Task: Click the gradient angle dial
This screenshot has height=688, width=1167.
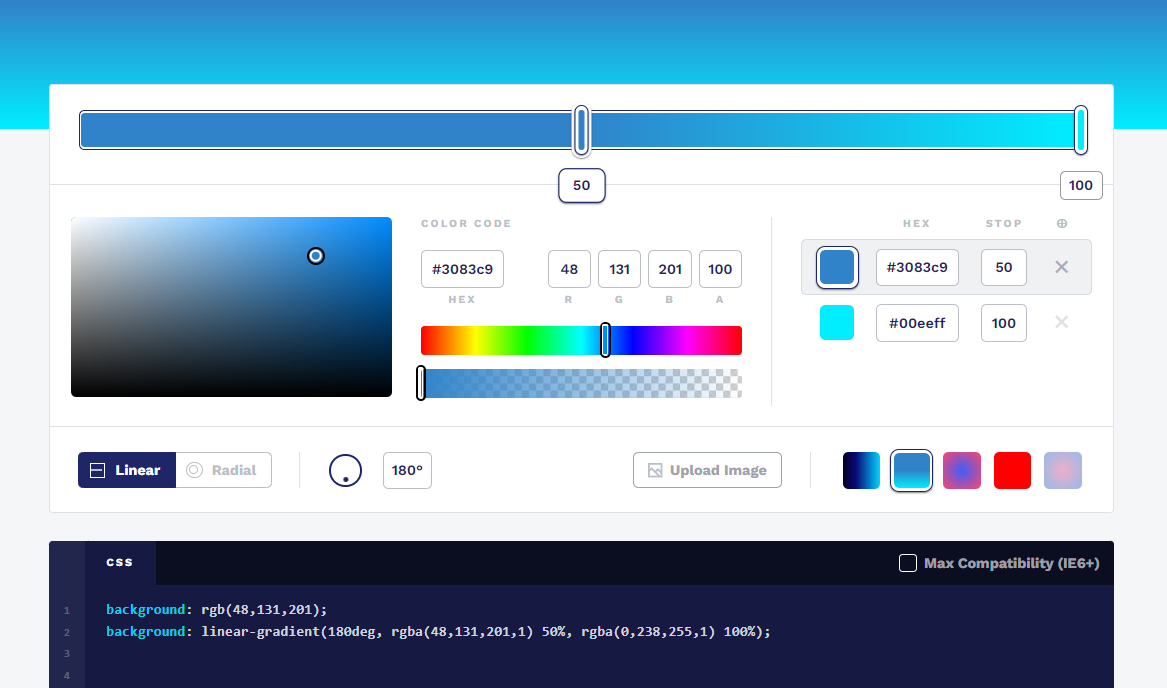Action: 345,470
